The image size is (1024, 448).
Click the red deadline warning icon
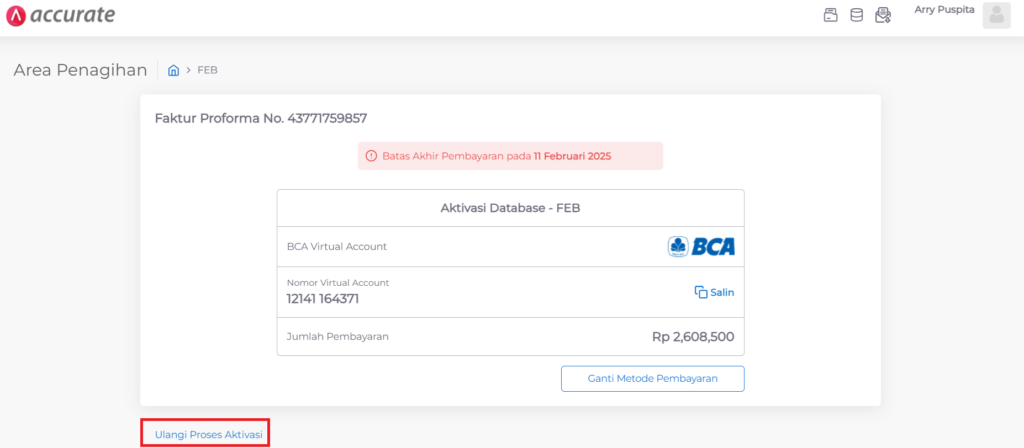point(371,156)
